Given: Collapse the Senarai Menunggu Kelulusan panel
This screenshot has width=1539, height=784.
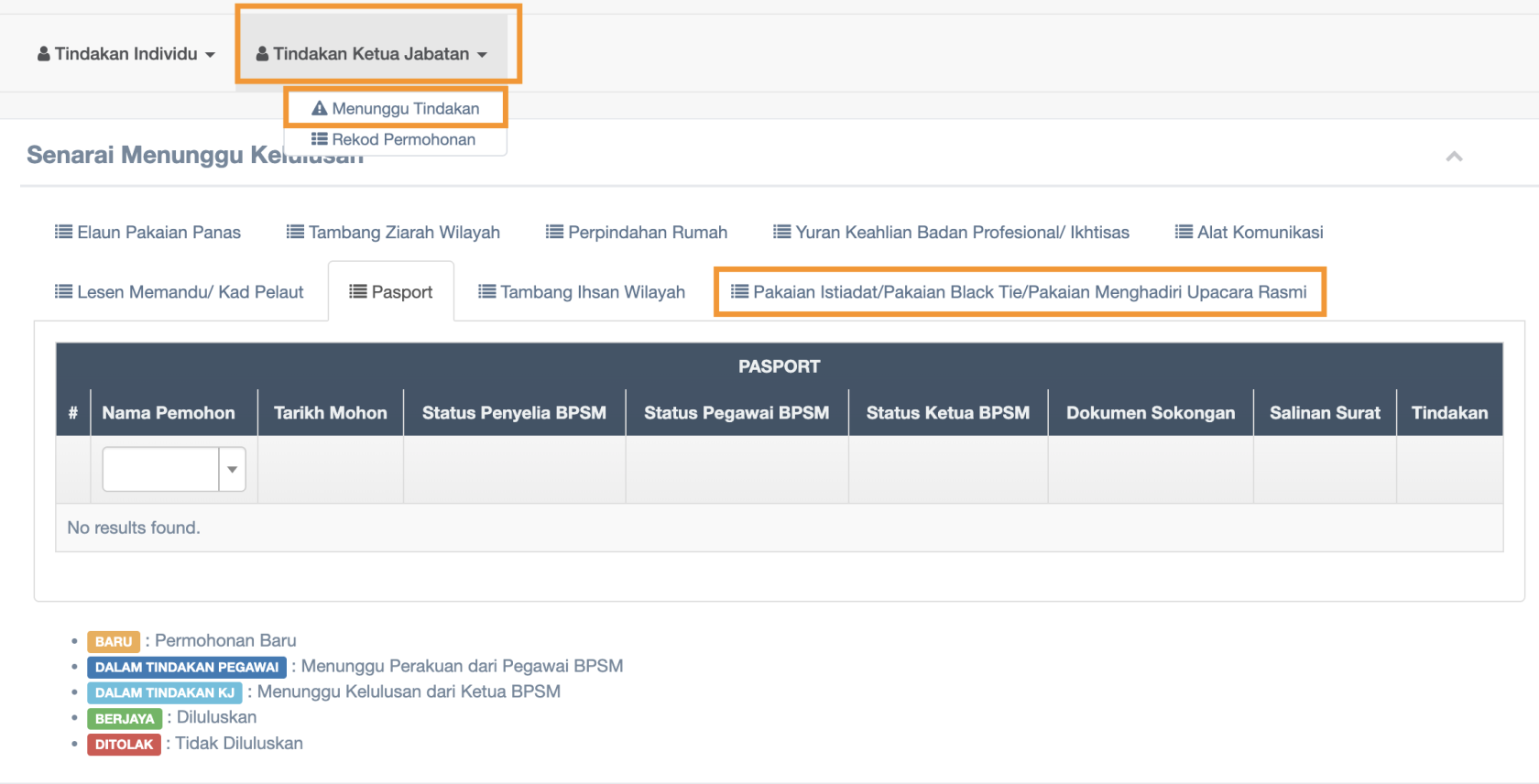Looking at the screenshot, I should coord(1454,157).
